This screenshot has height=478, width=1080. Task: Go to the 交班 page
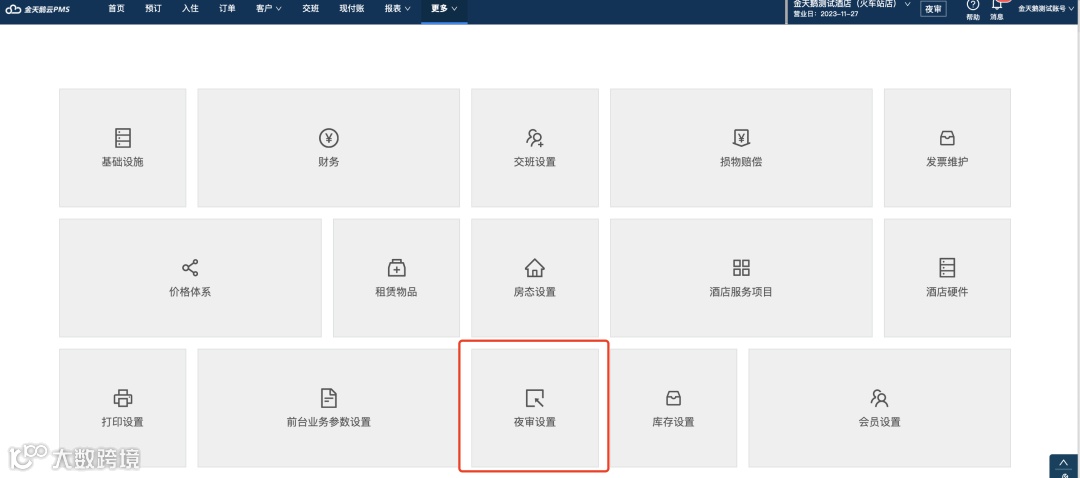click(311, 9)
